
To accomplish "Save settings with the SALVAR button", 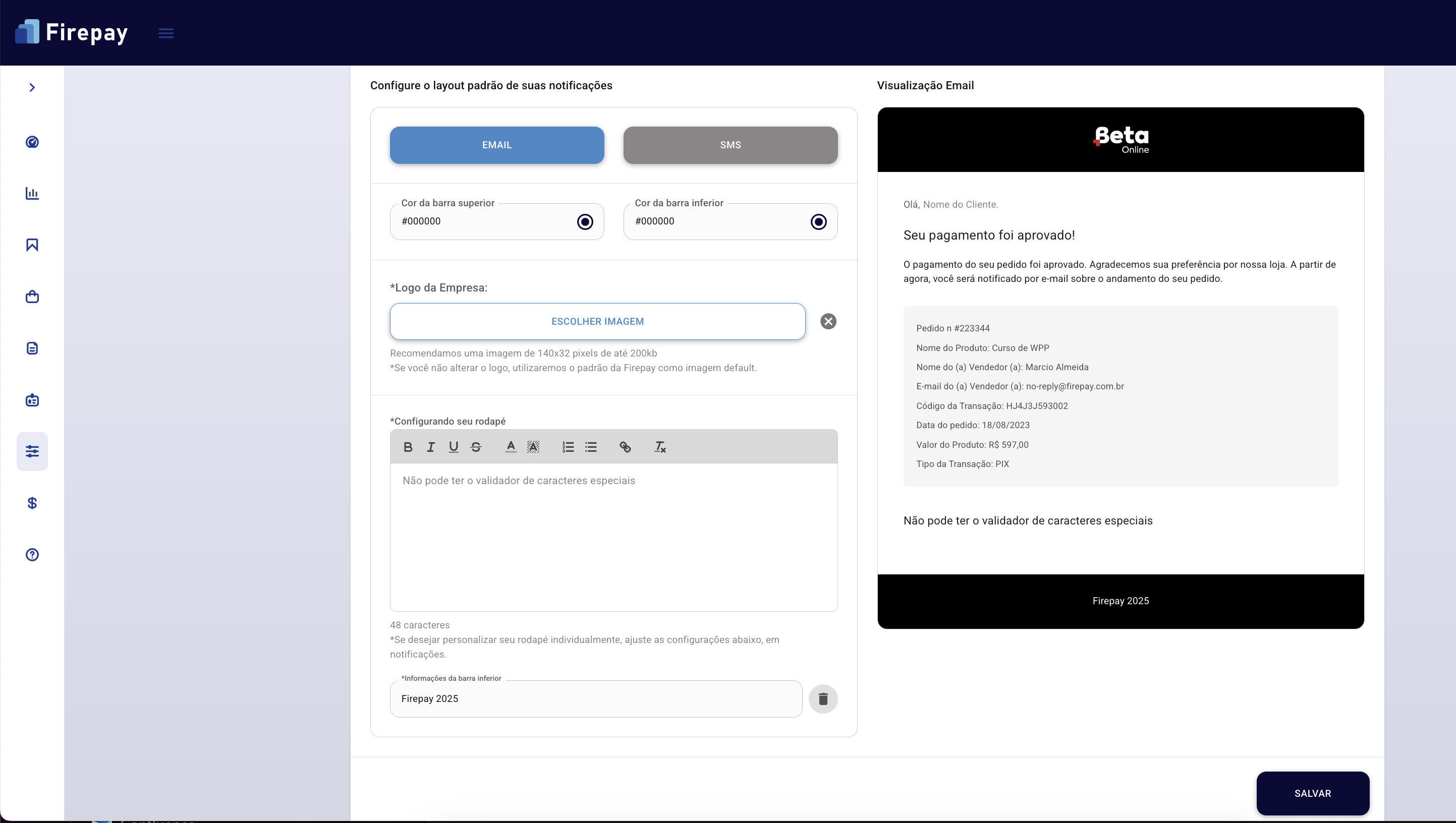I will 1313,794.
